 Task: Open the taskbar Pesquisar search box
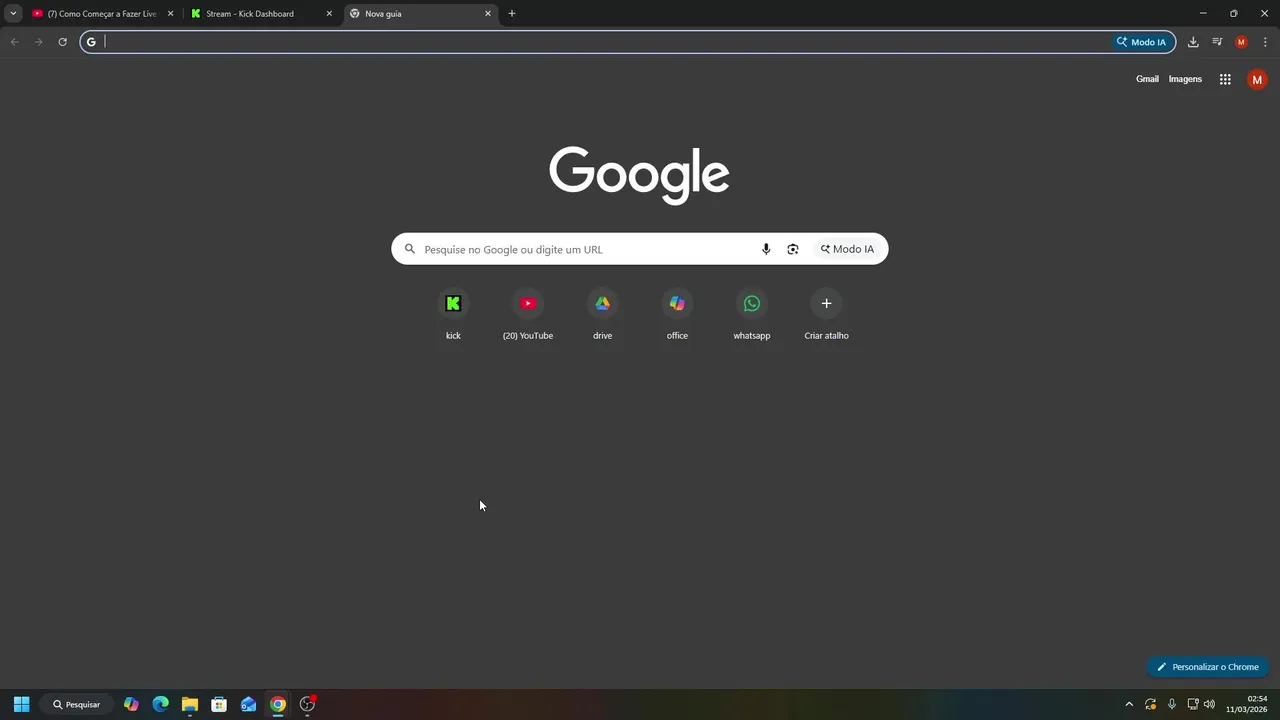pyautogui.click(x=77, y=704)
